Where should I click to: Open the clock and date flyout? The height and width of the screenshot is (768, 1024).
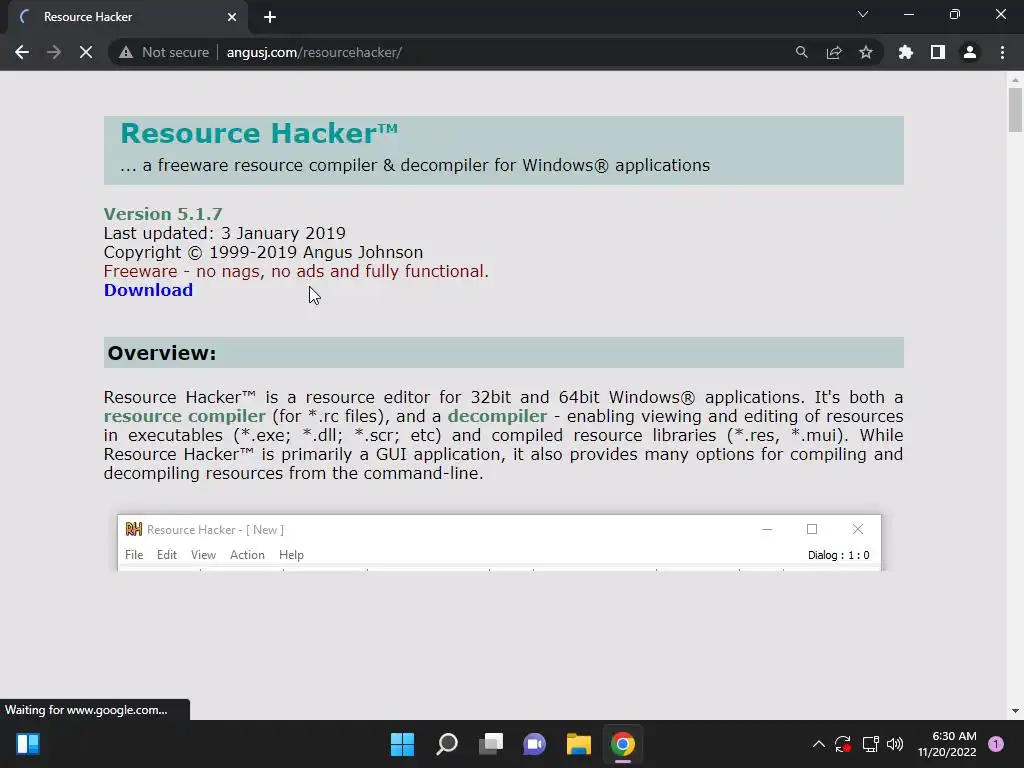(x=947, y=744)
